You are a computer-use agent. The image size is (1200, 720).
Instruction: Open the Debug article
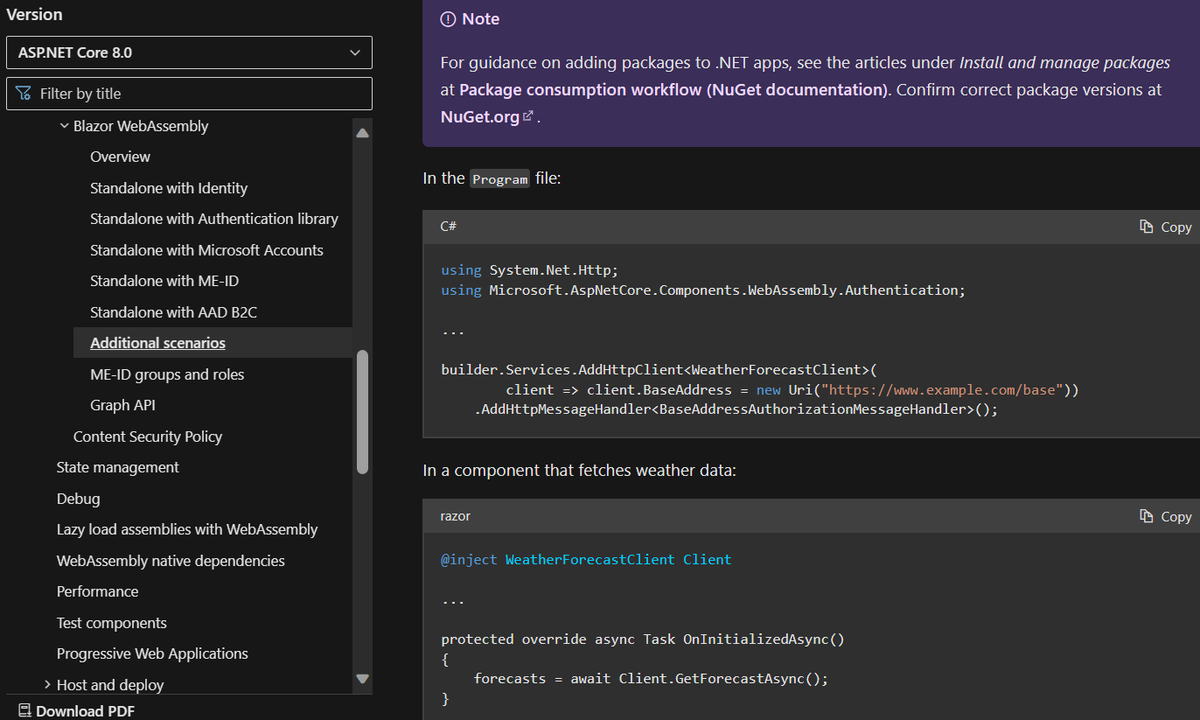(x=78, y=498)
